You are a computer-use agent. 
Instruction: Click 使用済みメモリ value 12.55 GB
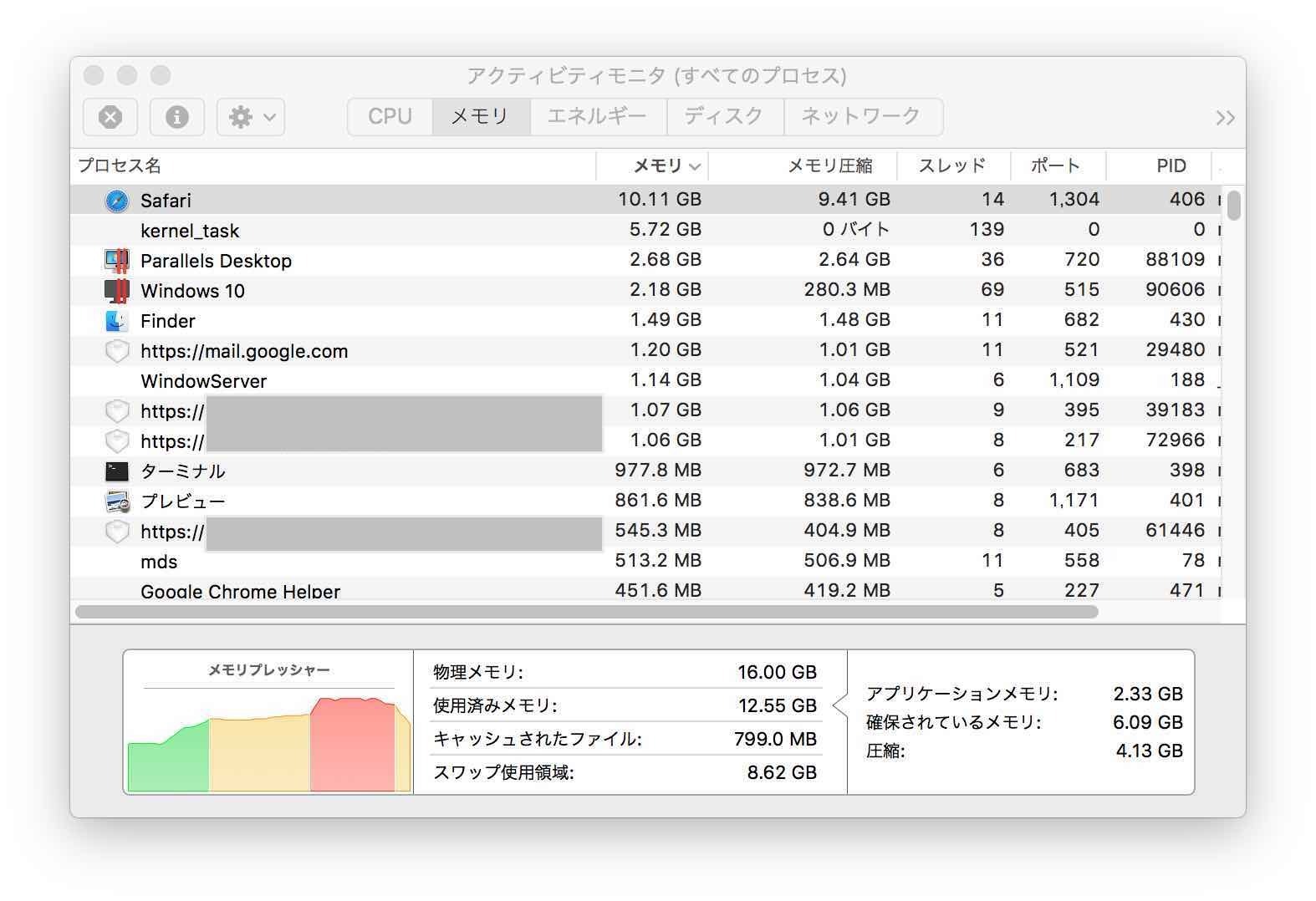(778, 705)
